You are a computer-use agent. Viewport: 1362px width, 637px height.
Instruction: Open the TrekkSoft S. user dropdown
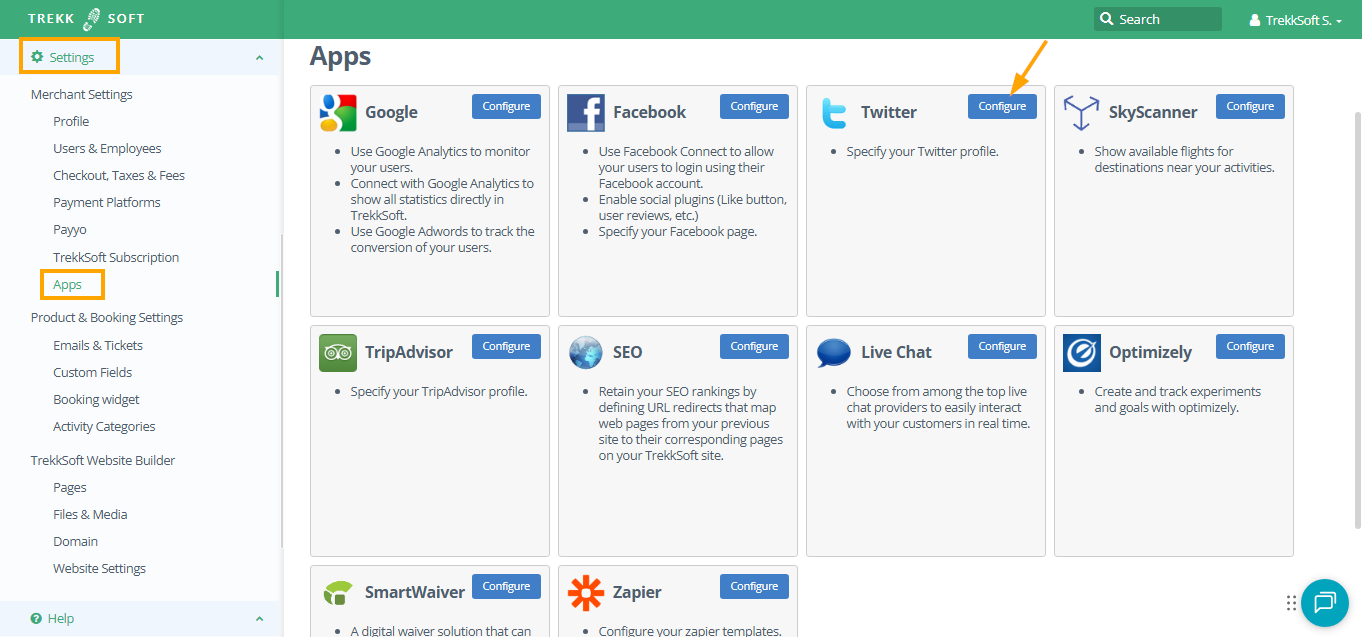click(x=1297, y=20)
